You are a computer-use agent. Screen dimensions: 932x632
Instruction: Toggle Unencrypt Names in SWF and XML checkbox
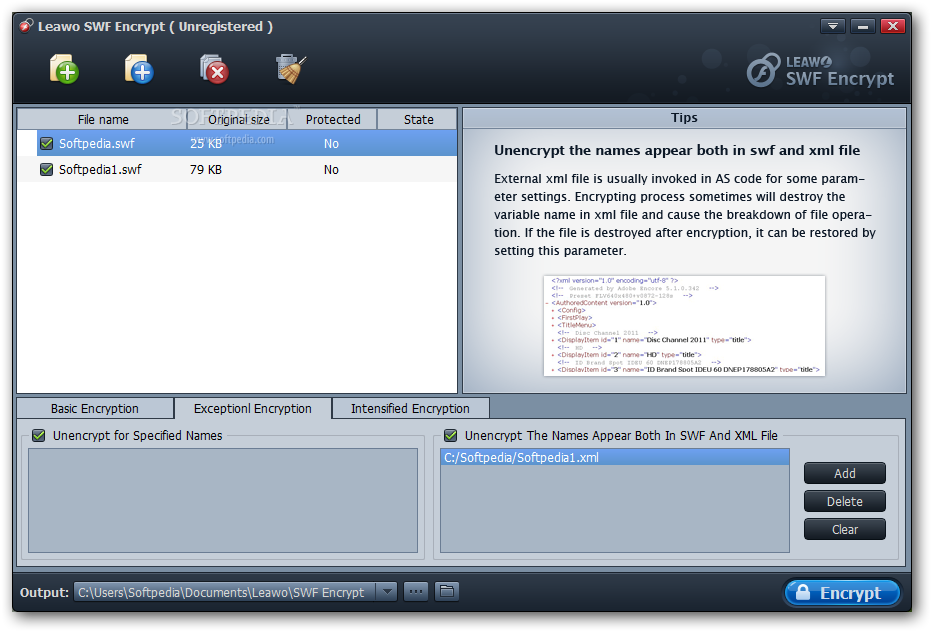(451, 436)
